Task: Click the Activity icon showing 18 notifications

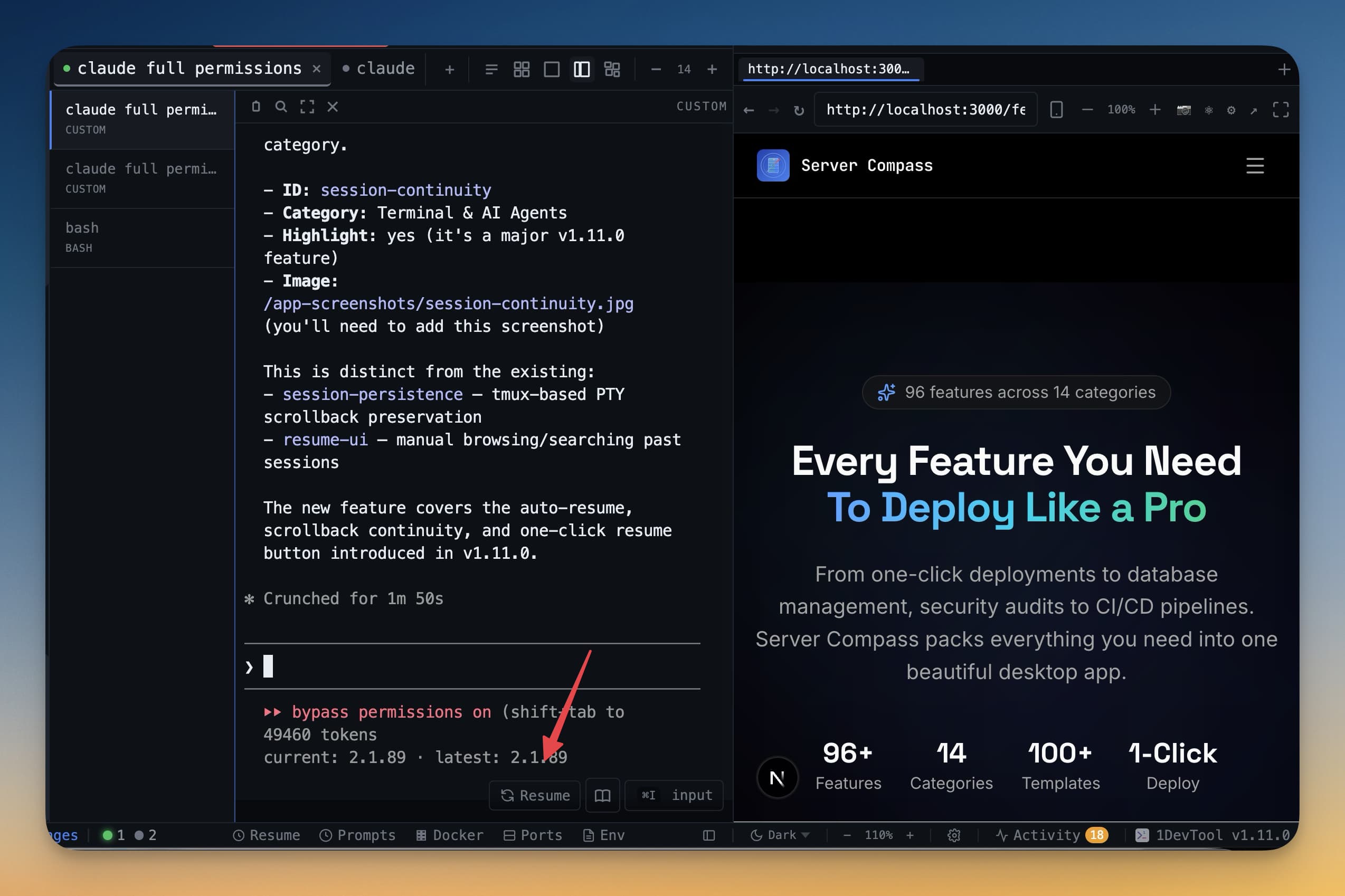Action: coord(1052,835)
